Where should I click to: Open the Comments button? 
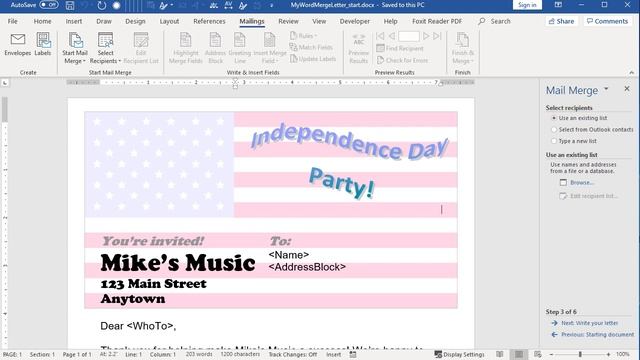[x=607, y=21]
